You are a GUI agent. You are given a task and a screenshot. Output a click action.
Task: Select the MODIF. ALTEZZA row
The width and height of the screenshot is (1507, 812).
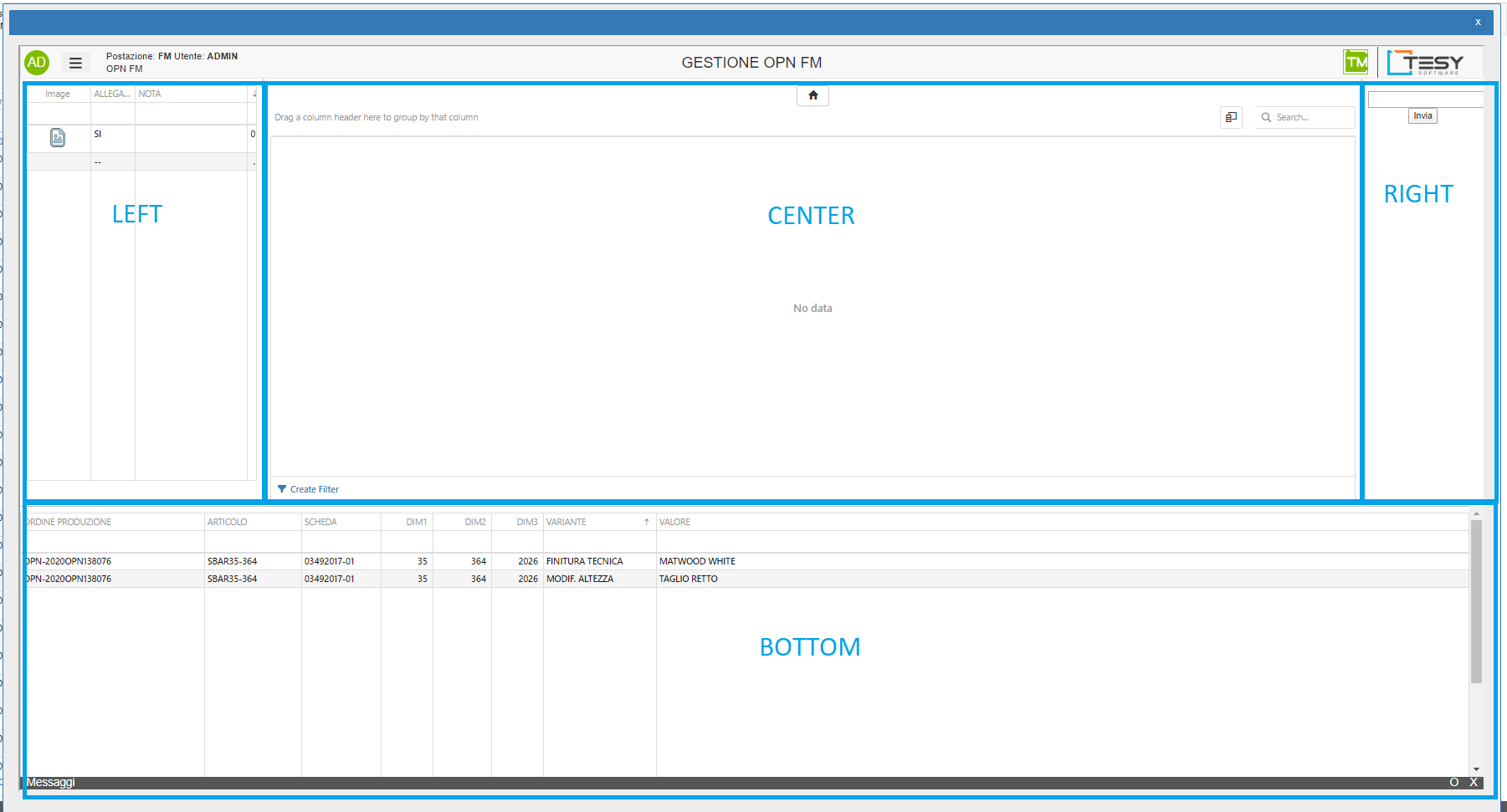pos(580,579)
